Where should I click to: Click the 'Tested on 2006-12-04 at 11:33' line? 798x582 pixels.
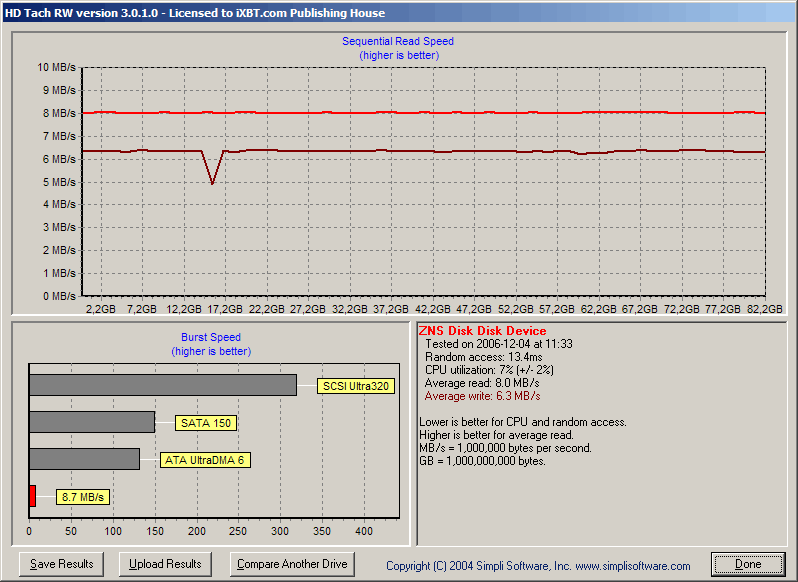coord(499,344)
